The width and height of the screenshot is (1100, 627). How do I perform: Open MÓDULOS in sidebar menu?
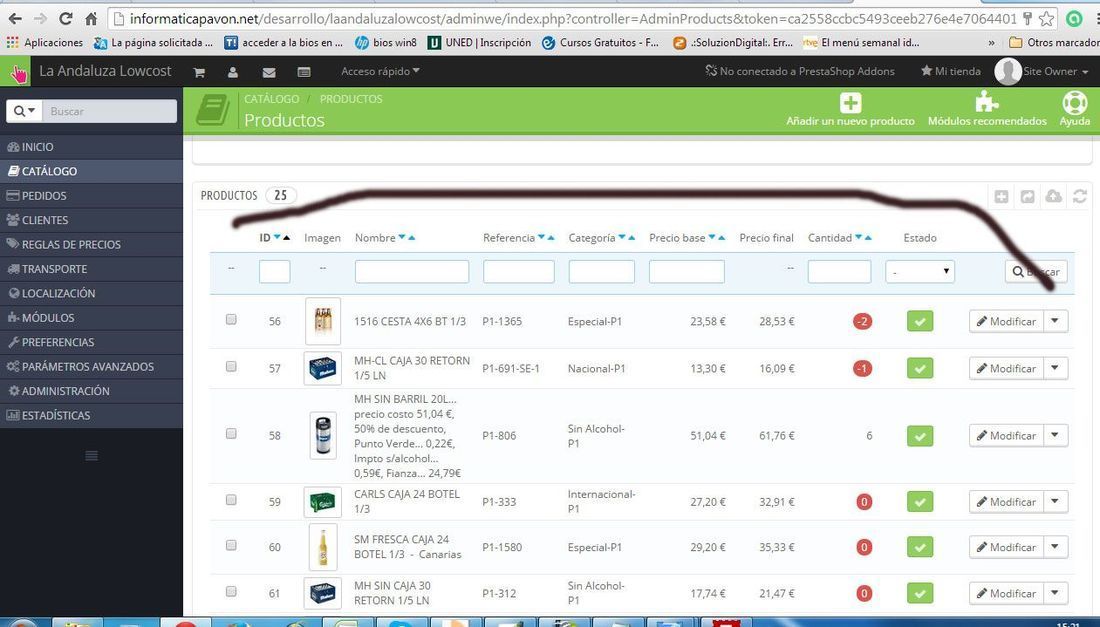click(x=91, y=318)
